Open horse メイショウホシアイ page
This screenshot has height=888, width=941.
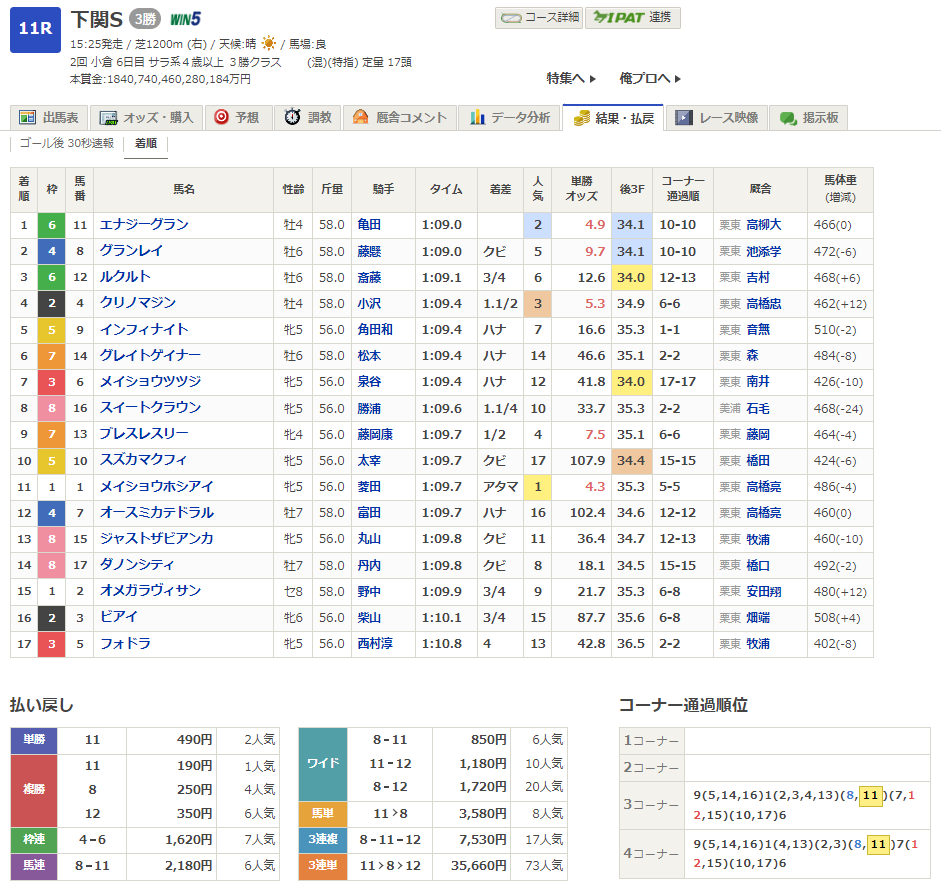coord(155,487)
